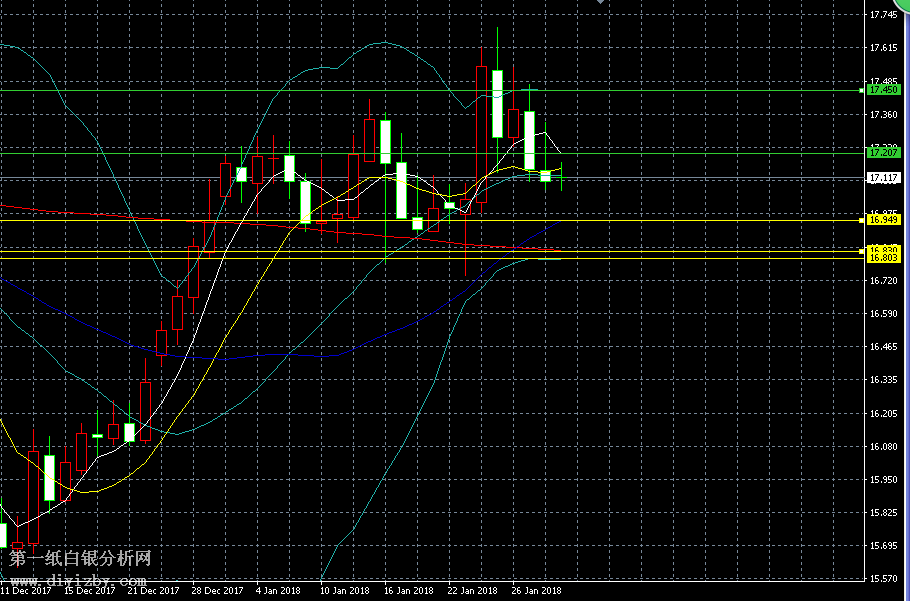Select handle of the 17.450 horizontal line
This screenshot has width=910, height=601.
(x=861, y=90)
